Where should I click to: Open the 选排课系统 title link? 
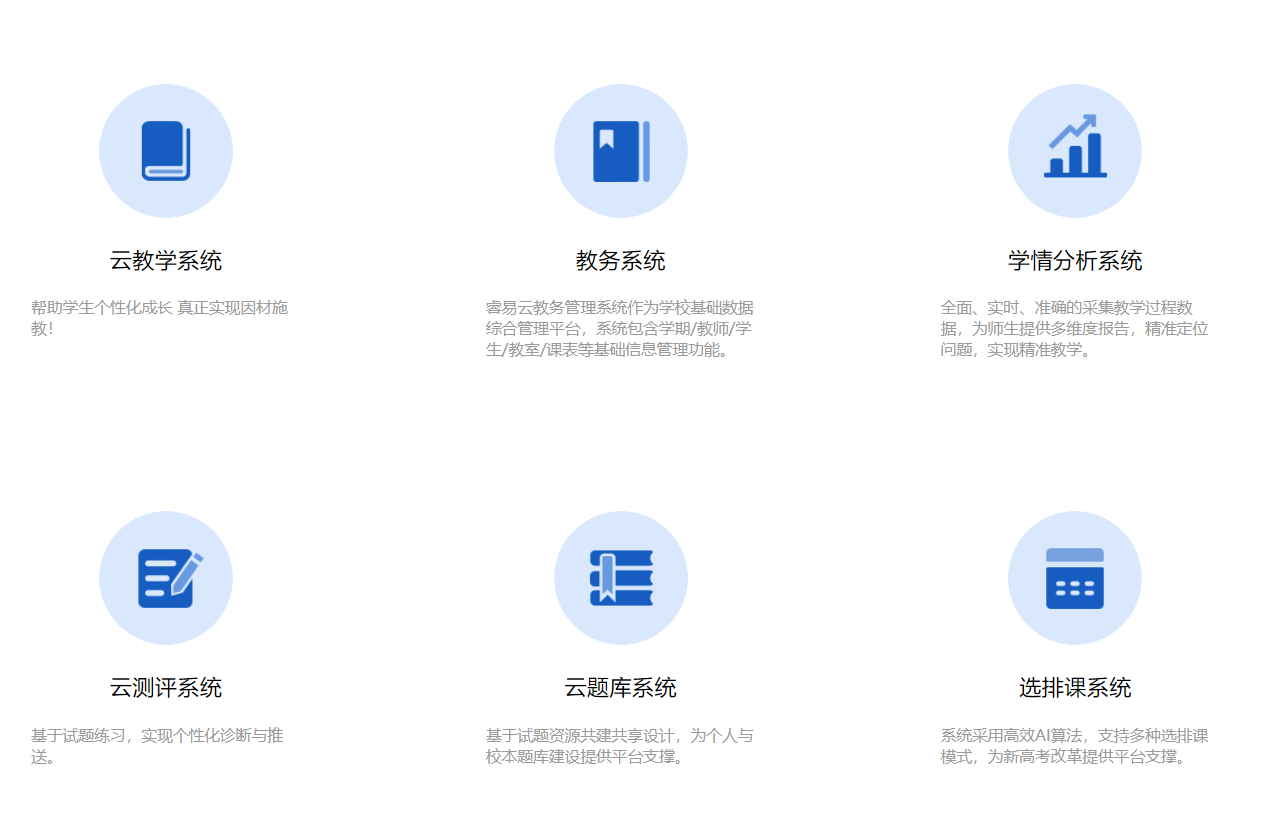(1075, 688)
